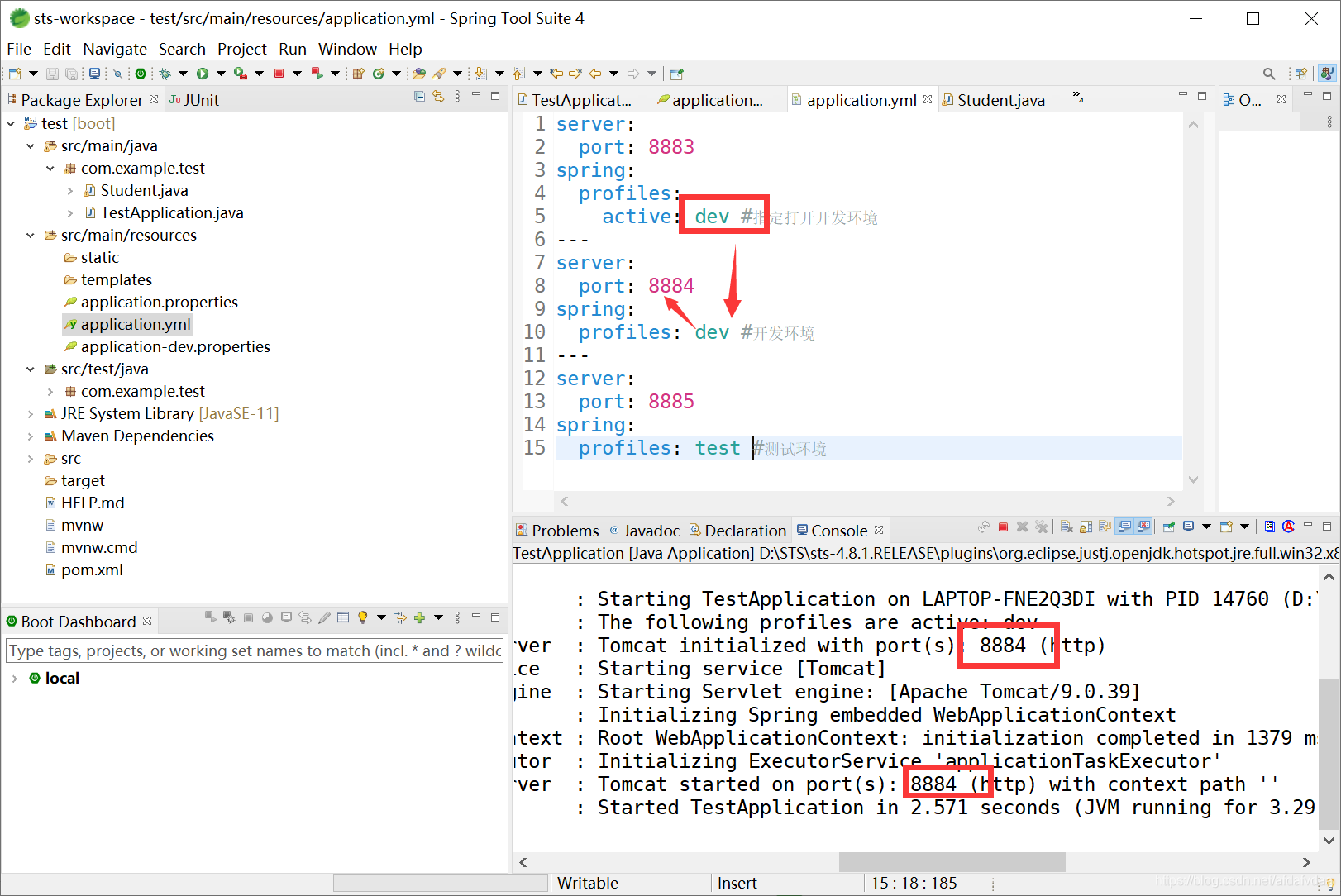Click the Back navigation arrow icon
Viewport: 1341px width, 896px height.
click(x=595, y=74)
